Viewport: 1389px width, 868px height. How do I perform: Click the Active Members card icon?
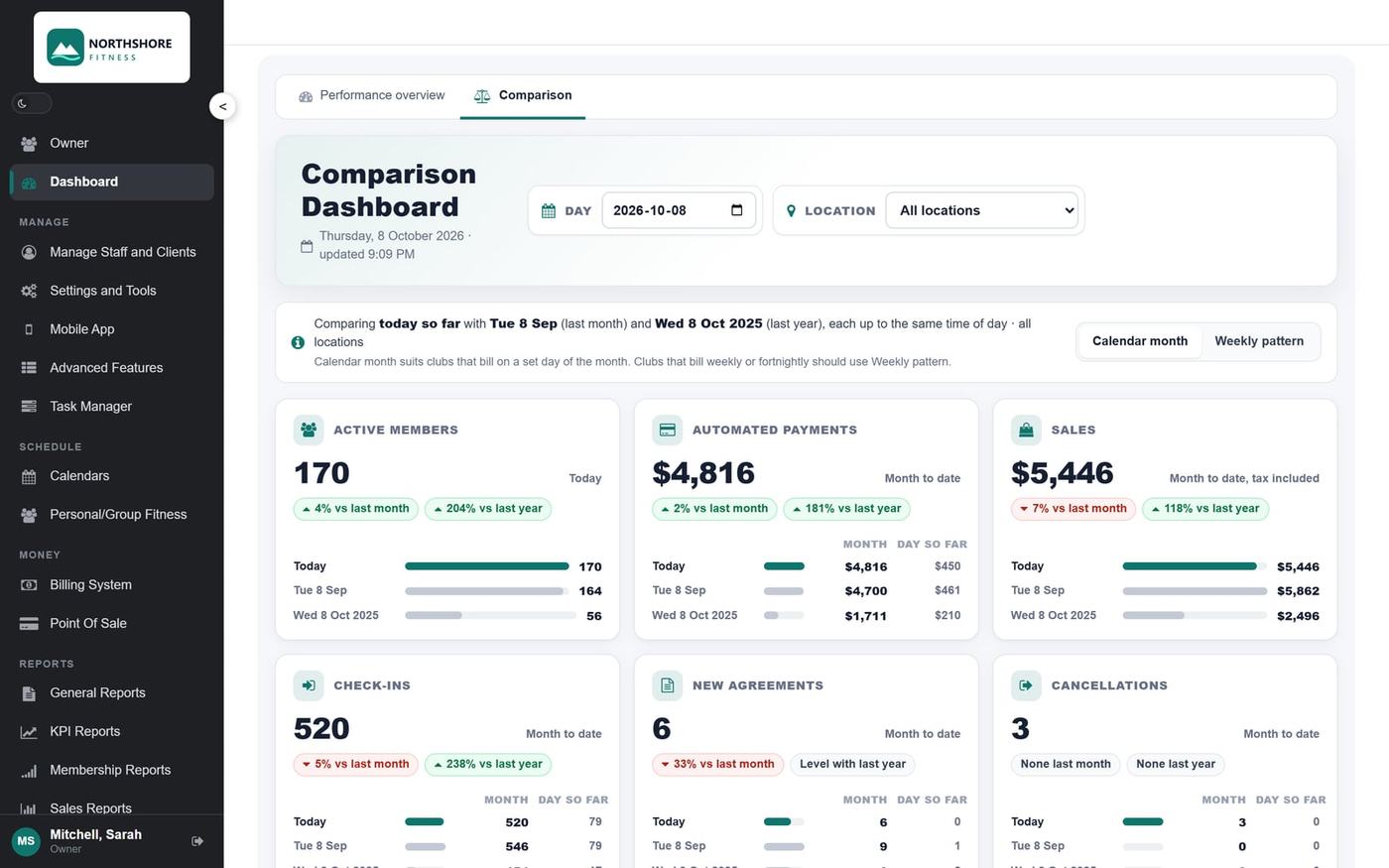(309, 430)
